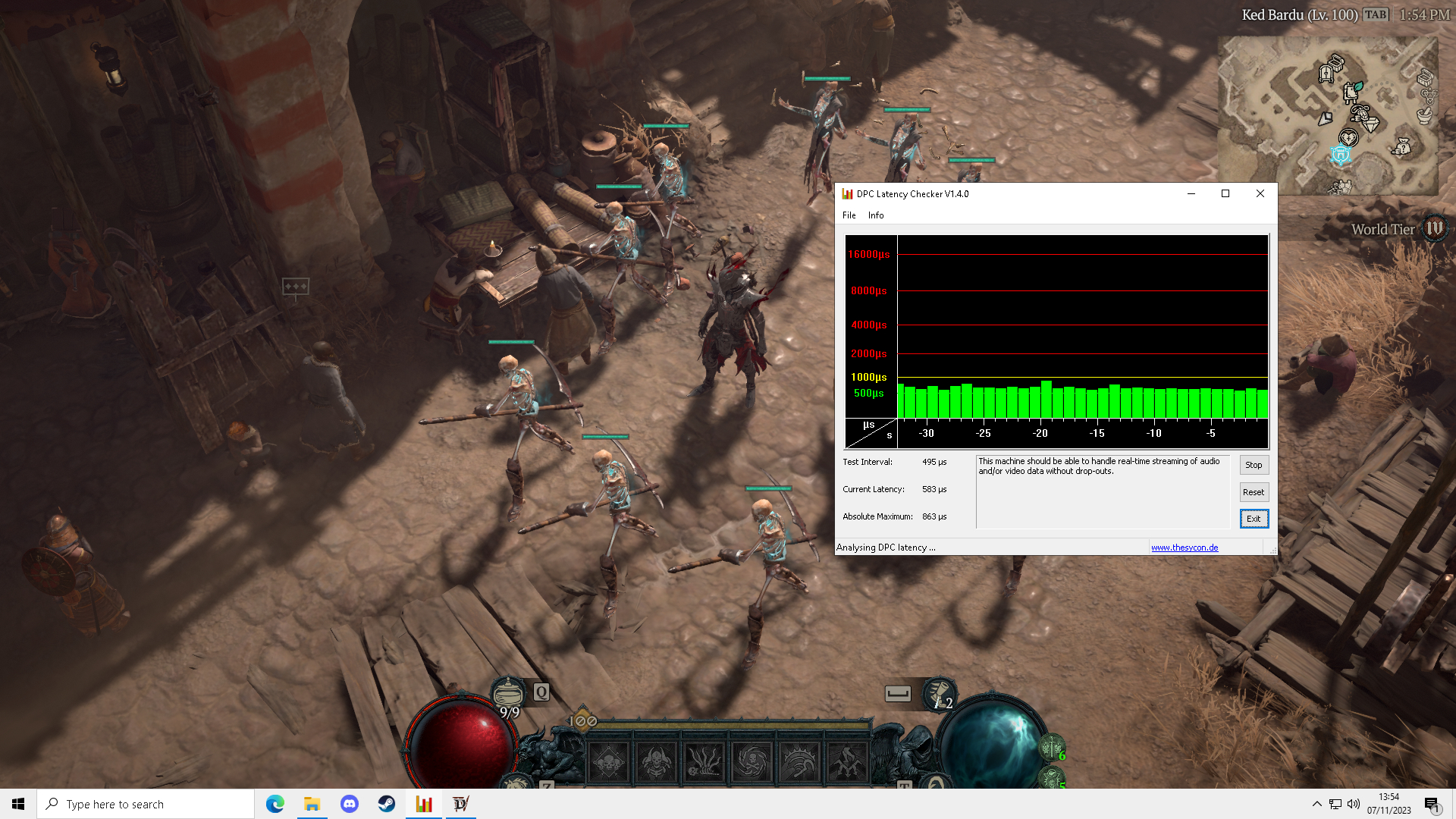Open Steam from the taskbar
This screenshot has width=1456, height=819.
pos(387,804)
